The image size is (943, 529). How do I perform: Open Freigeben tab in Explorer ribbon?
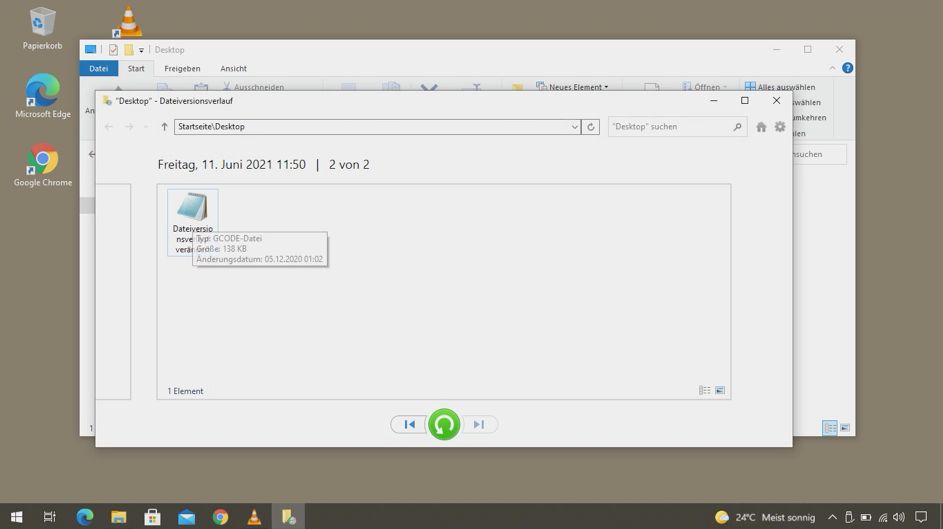[x=182, y=69]
